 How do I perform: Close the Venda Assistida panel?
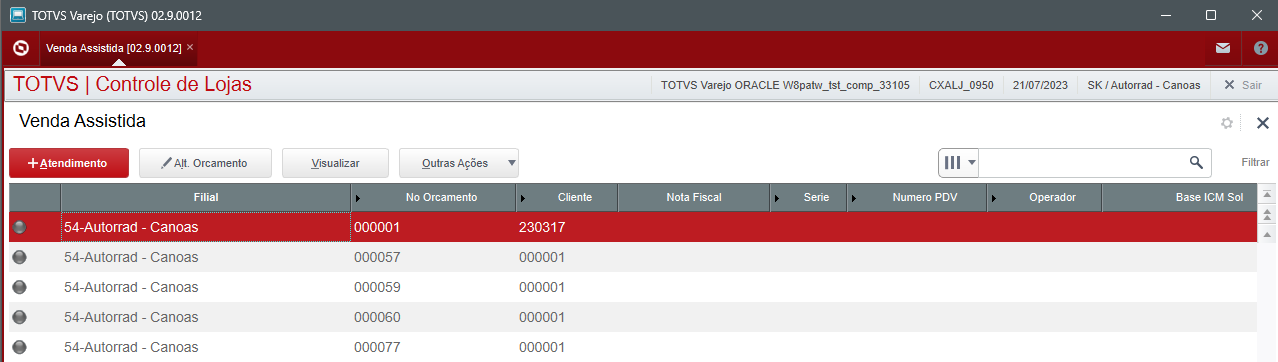point(1262,122)
